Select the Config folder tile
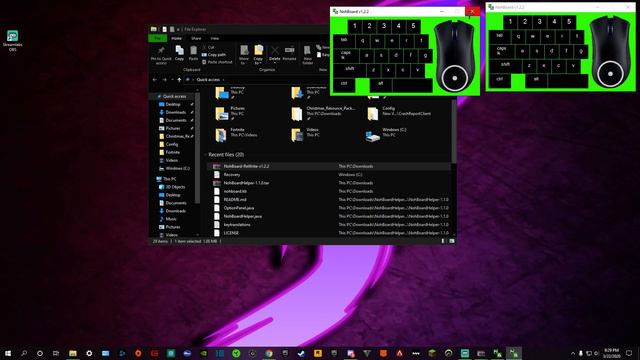This screenshot has width=640, height=360. 399,113
